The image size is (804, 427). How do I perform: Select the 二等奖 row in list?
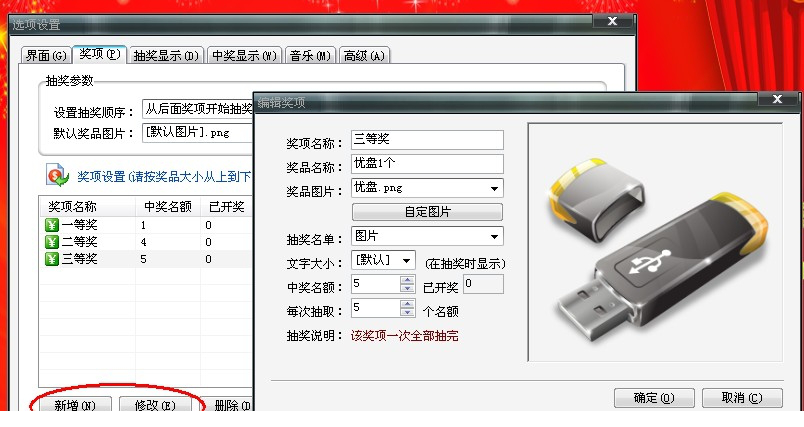point(146,242)
